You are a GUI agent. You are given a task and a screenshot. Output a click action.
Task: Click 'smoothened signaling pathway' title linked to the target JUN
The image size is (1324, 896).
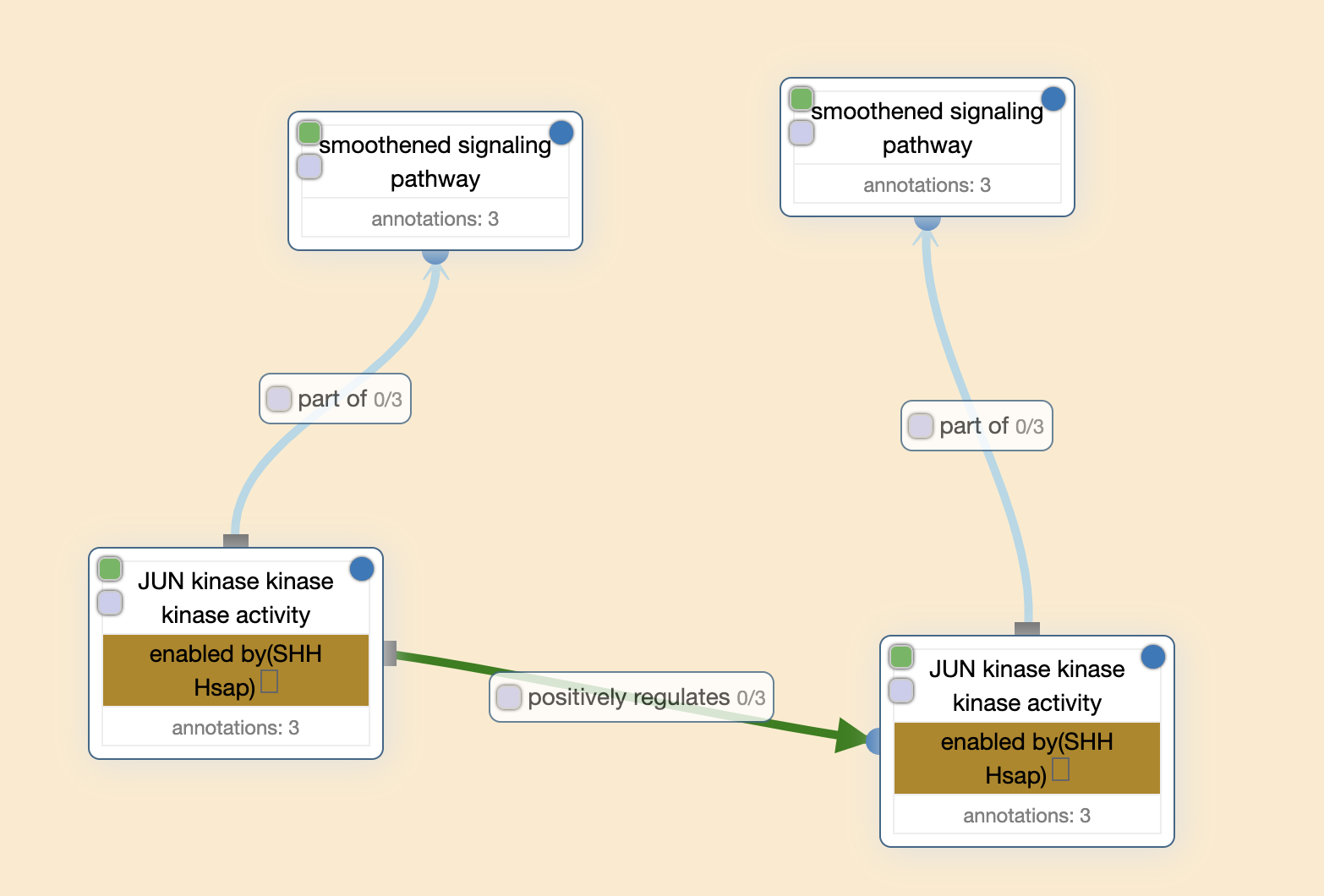pos(927,128)
